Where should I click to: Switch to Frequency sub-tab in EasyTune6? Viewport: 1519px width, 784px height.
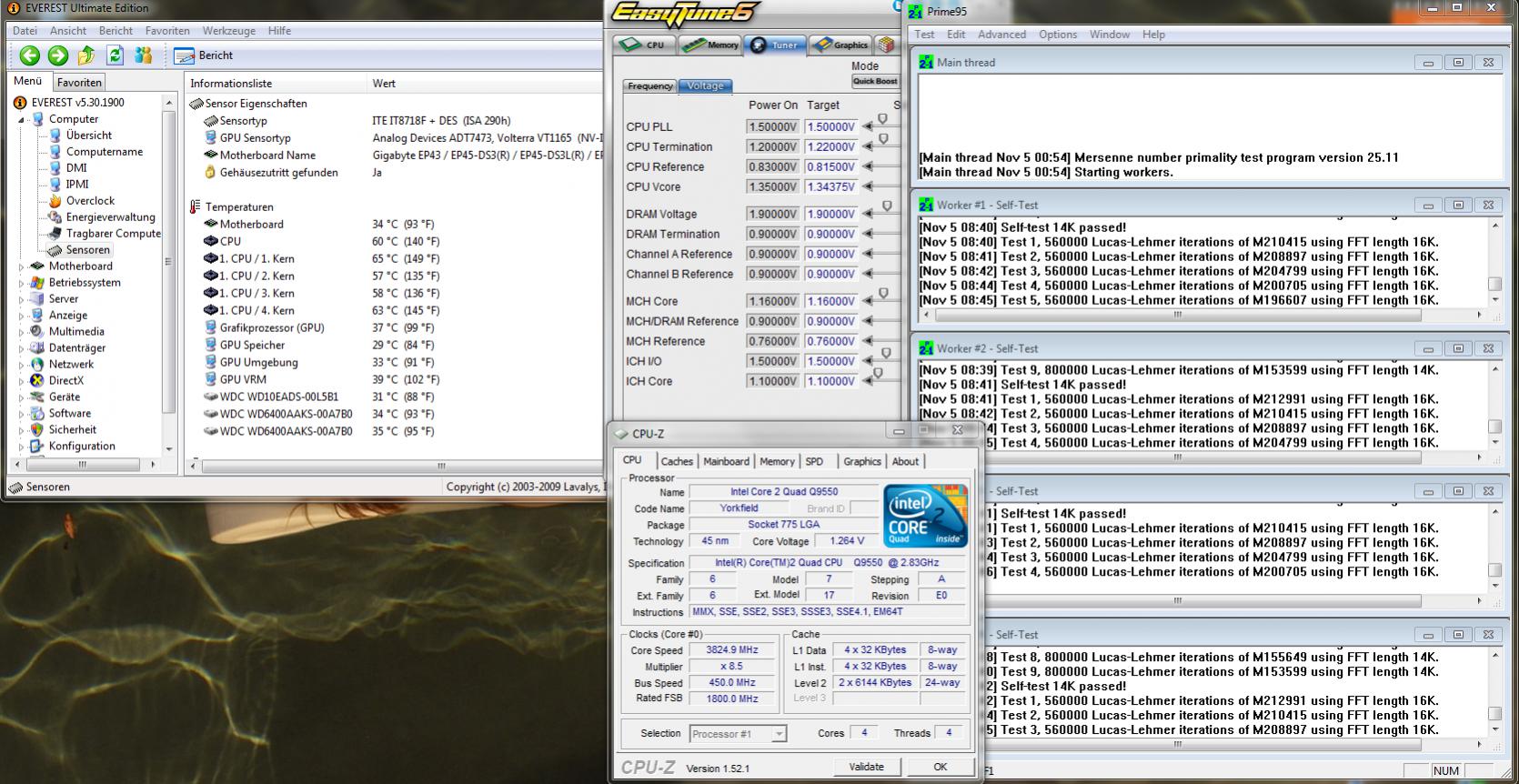point(649,86)
